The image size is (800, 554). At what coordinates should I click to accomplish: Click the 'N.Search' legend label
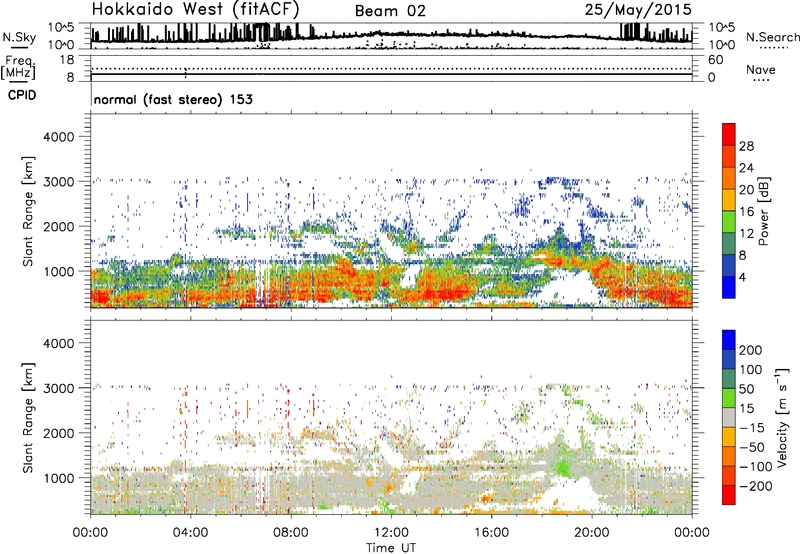click(772, 37)
